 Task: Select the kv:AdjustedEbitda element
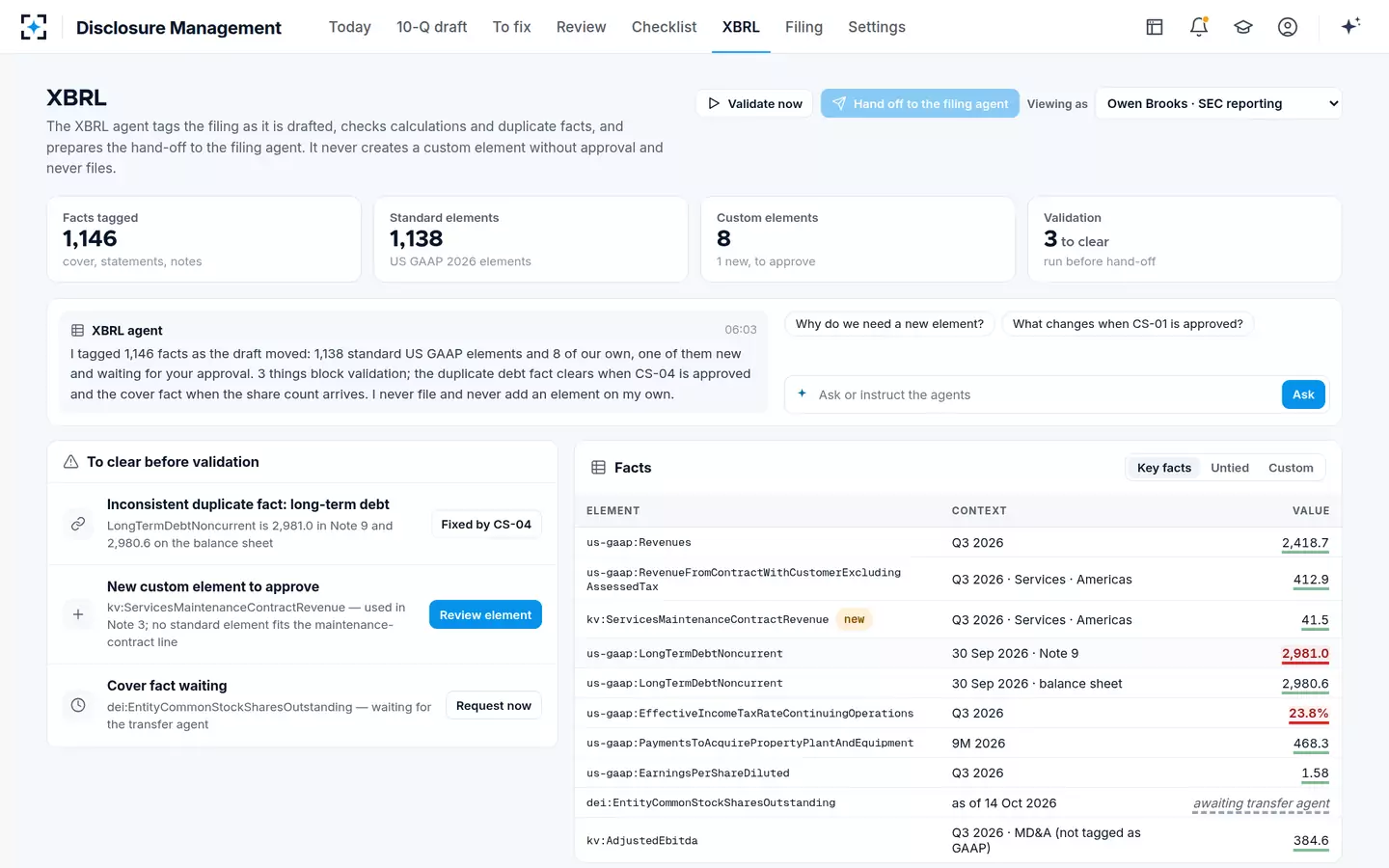(x=642, y=841)
